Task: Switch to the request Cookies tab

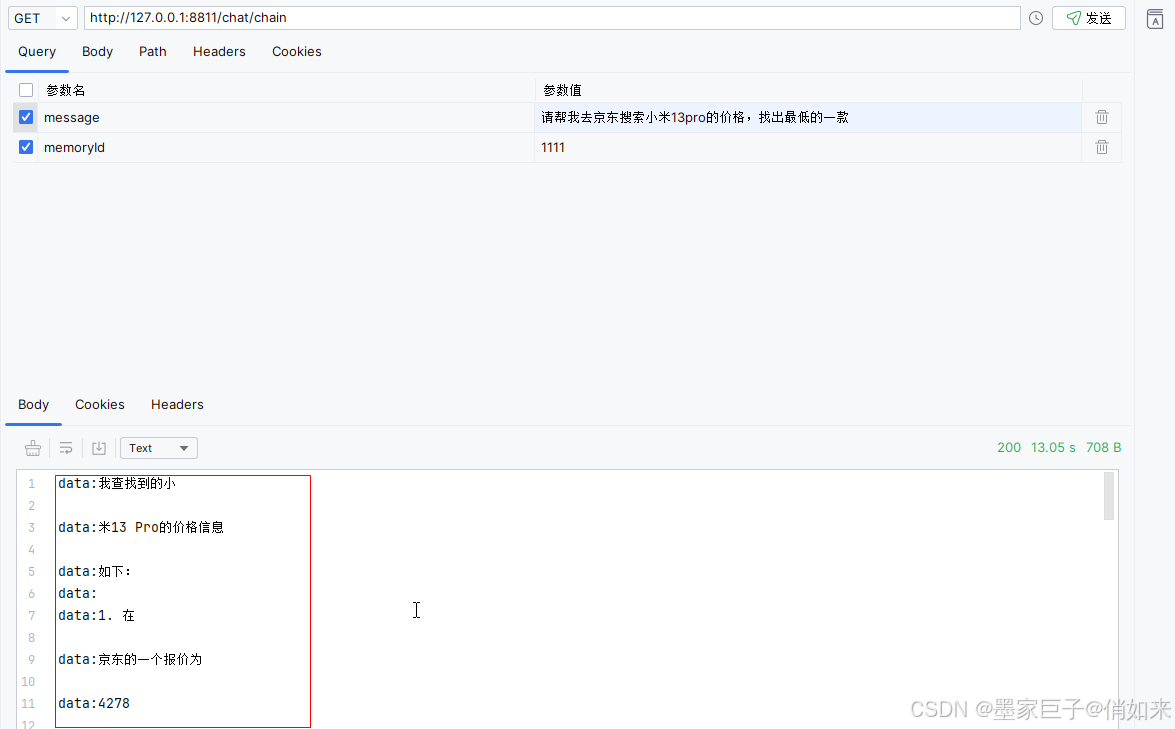Action: click(297, 52)
